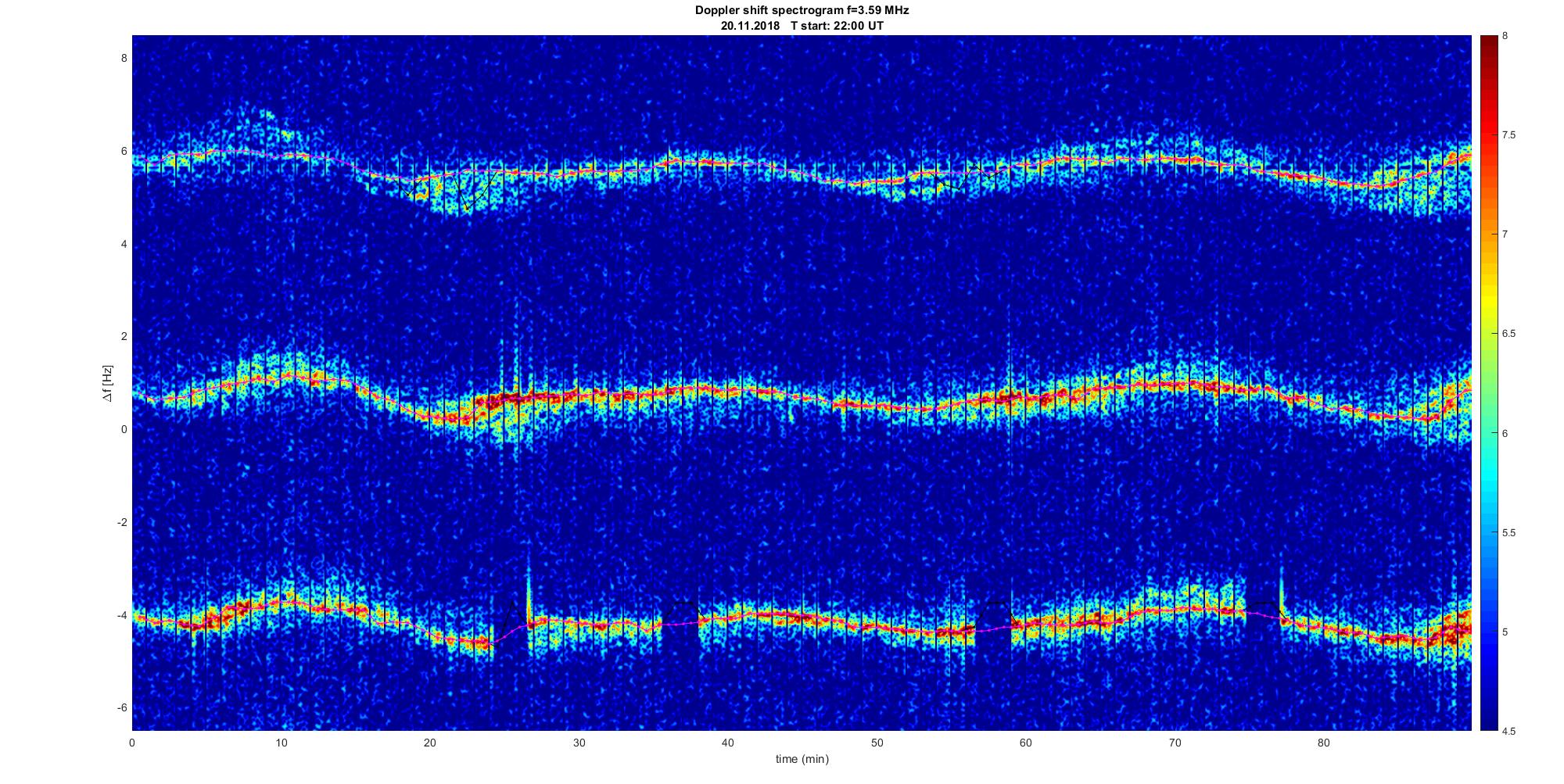1564x784 pixels.
Task: Click the x-axis tick label '70'
Action: pos(1175,743)
